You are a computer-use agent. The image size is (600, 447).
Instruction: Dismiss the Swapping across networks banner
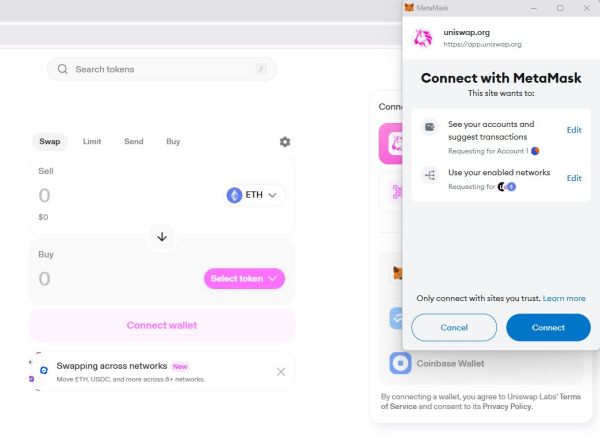(x=281, y=372)
